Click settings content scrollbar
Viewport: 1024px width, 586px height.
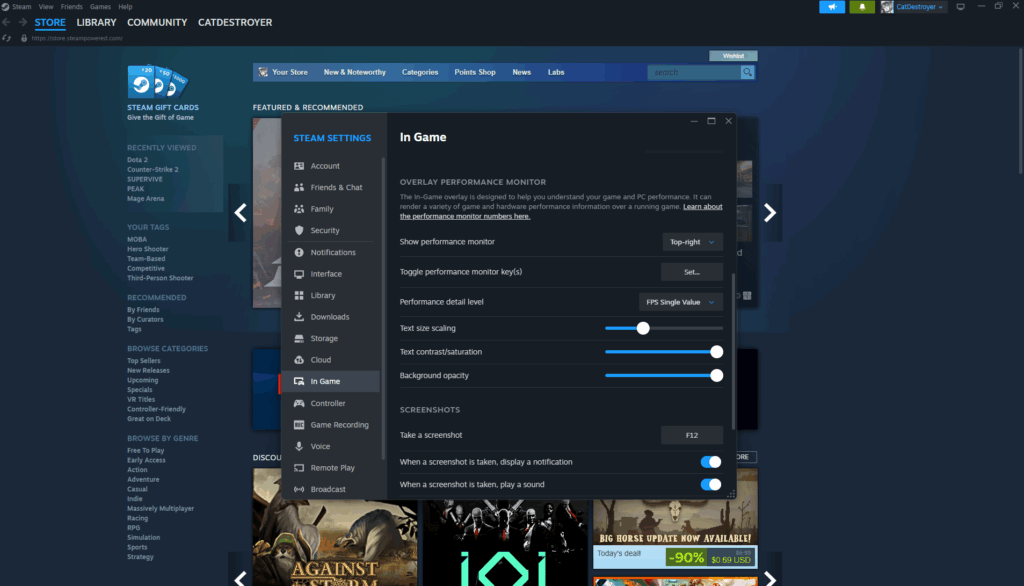734,351
